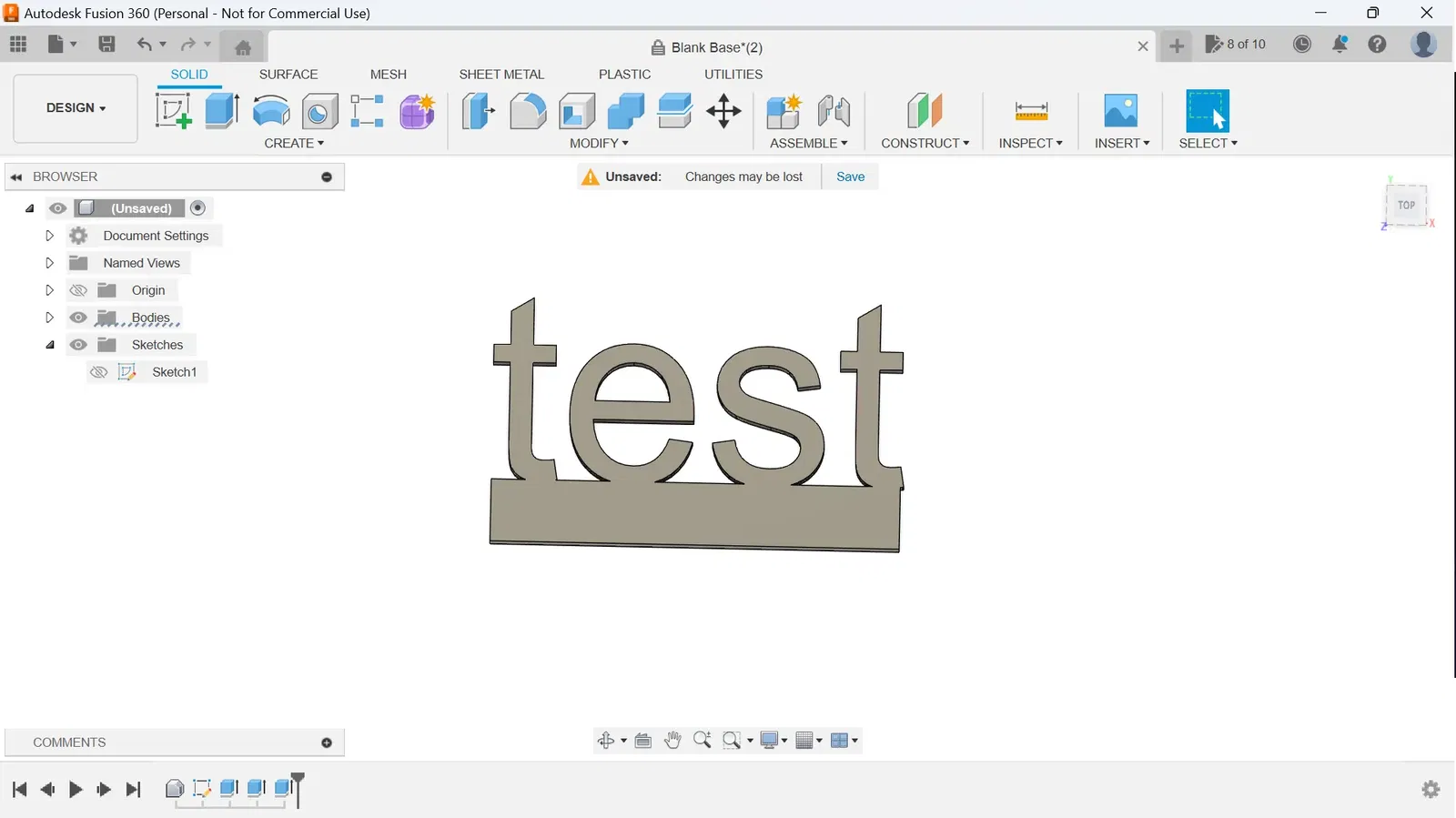
Task: Choose the Fillet tool in Modify
Action: click(x=528, y=111)
